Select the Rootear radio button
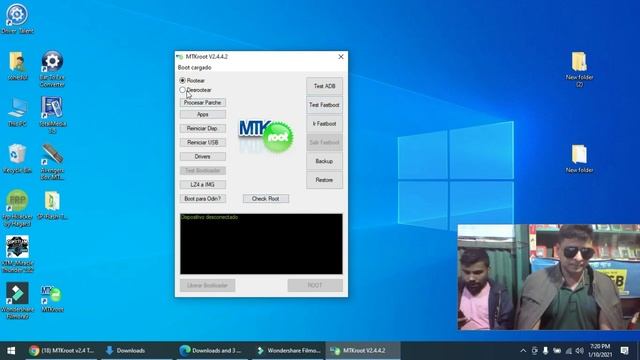Viewport: 640px width, 360px height. coord(182,80)
